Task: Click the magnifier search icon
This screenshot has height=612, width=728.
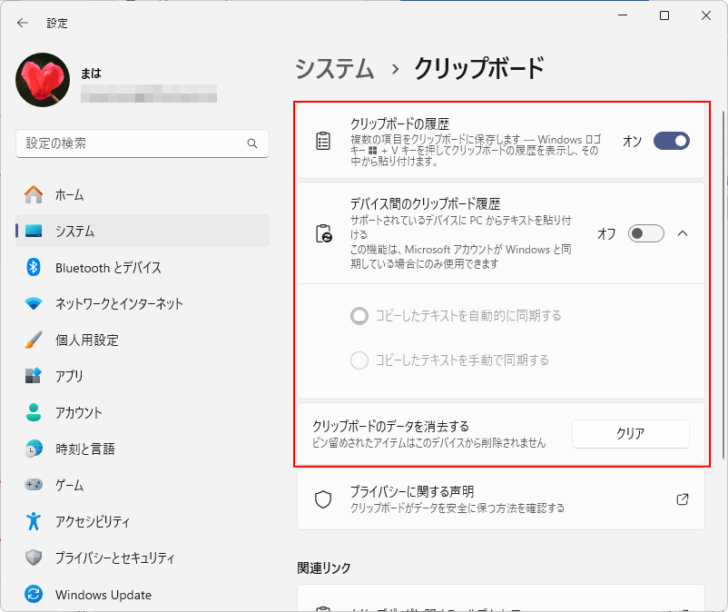Action: pos(252,143)
